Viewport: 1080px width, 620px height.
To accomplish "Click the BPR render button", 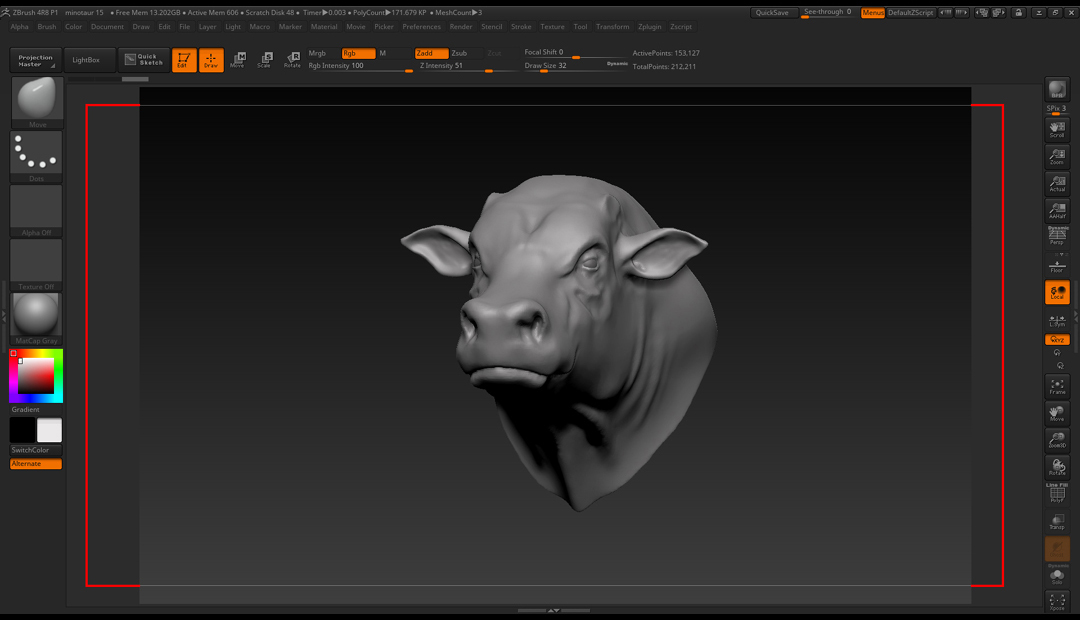I will [x=1057, y=90].
